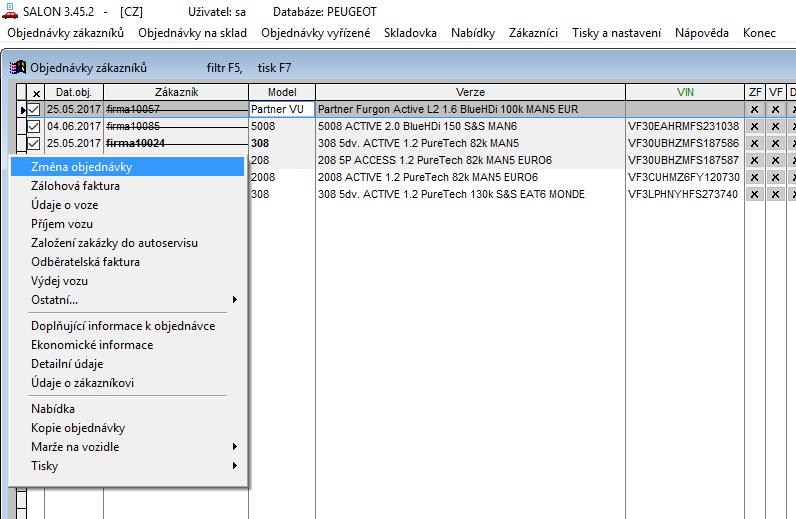Click the green VIN column header

click(x=685, y=92)
